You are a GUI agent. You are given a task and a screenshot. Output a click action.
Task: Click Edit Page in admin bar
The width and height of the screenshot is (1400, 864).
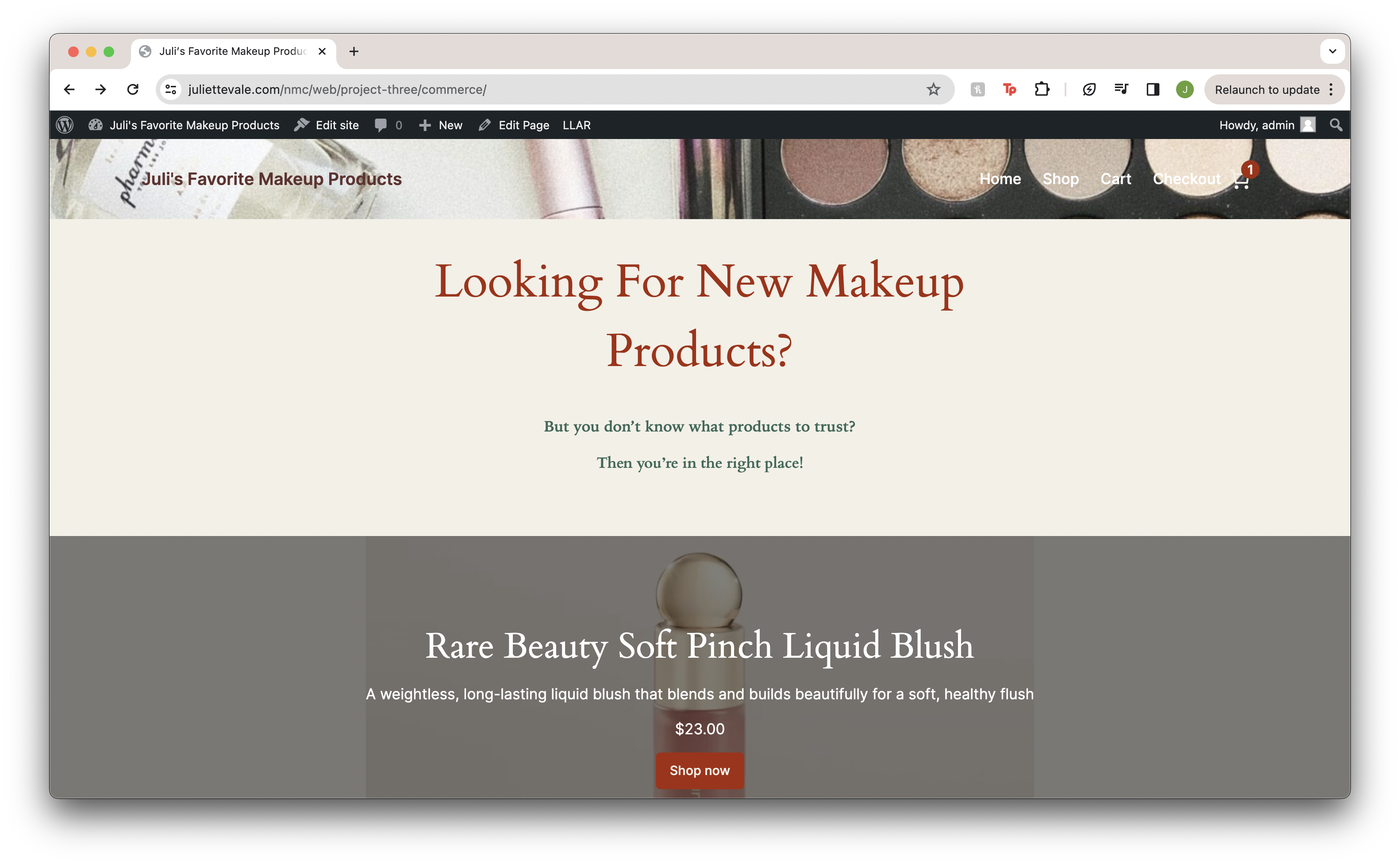point(514,124)
